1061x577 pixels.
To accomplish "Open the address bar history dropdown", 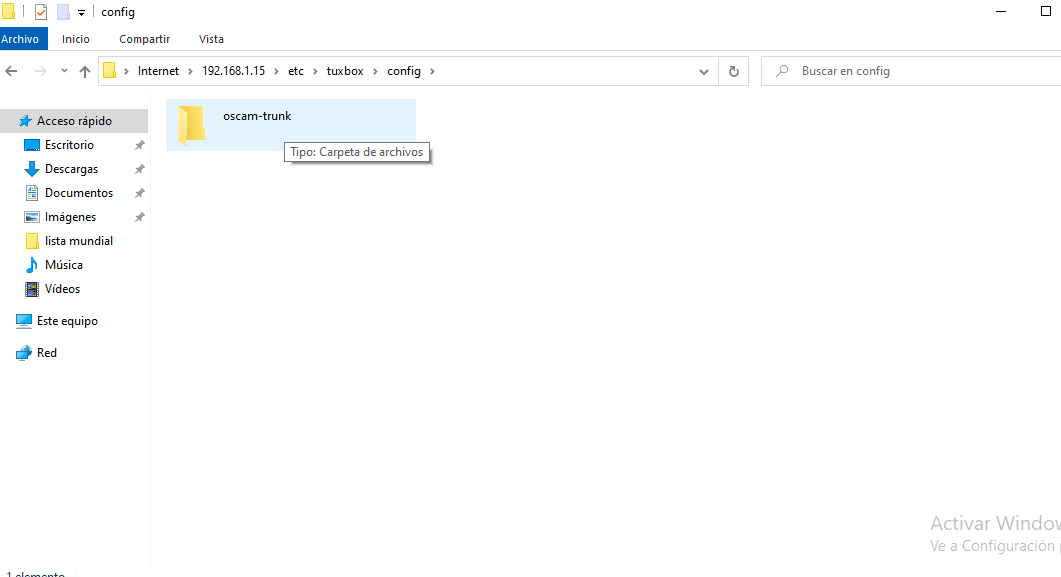I will [x=704, y=71].
